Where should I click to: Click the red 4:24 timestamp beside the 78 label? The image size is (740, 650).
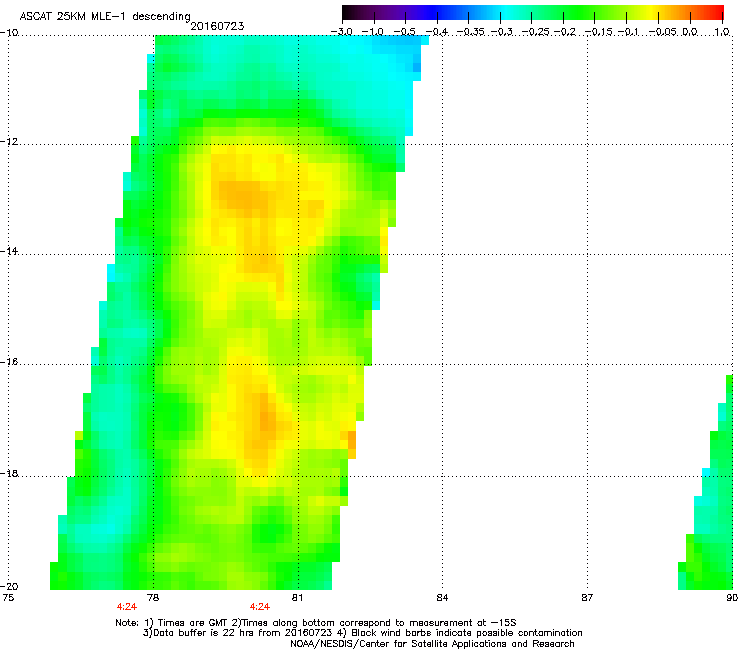(x=127, y=607)
